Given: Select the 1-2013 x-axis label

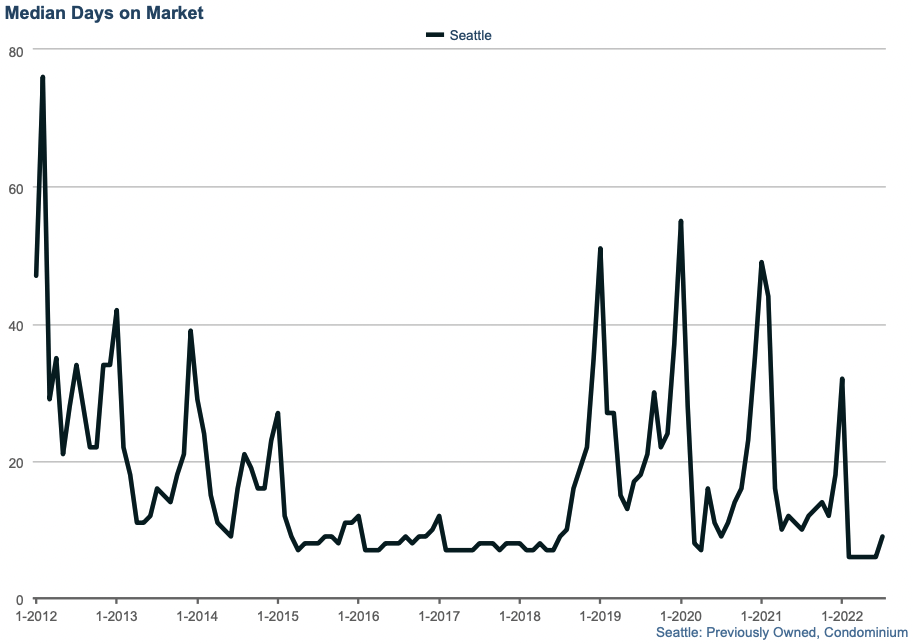Looking at the screenshot, I should pos(116,616).
